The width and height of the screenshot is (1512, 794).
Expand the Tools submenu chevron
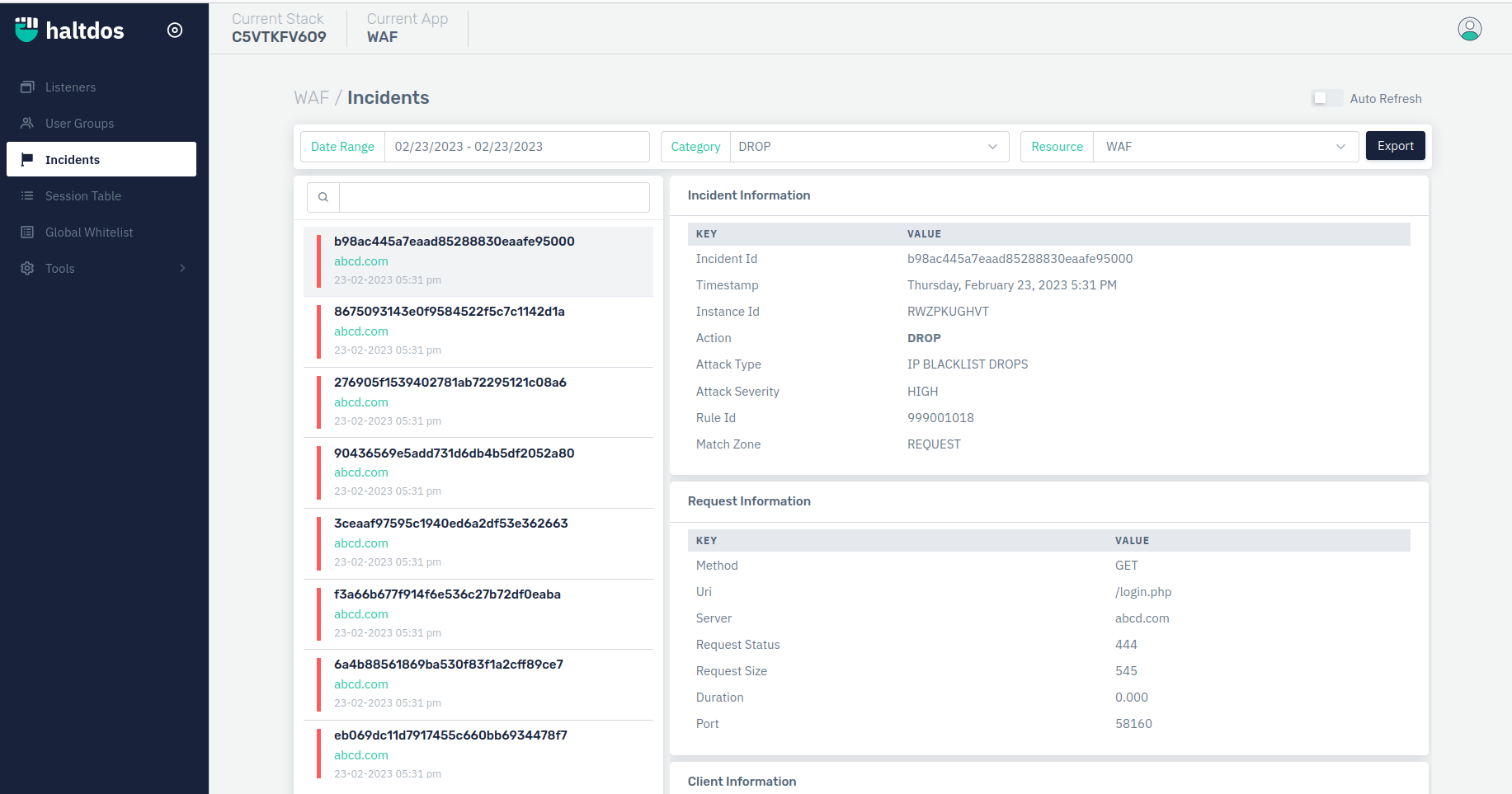pos(182,268)
